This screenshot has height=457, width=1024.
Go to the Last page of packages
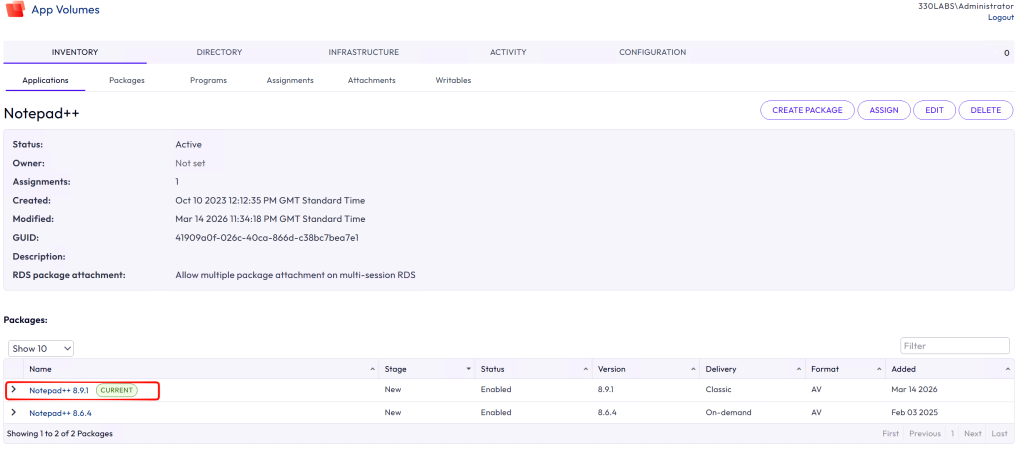1000,433
